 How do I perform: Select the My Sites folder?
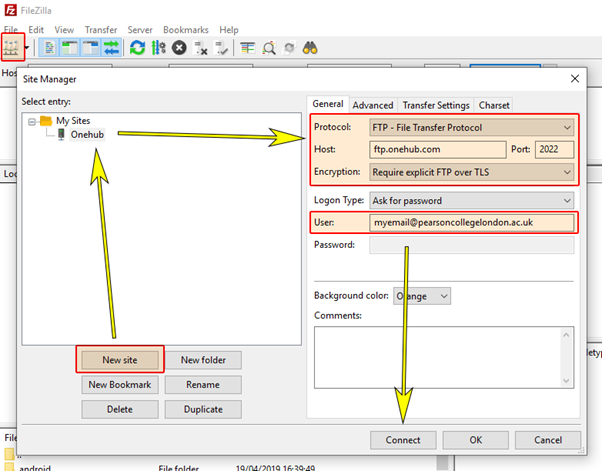(73, 121)
